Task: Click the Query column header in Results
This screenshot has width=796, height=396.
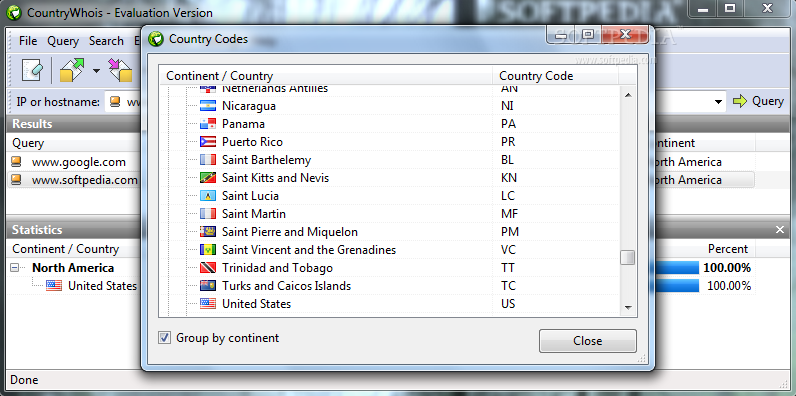Action: [74, 143]
